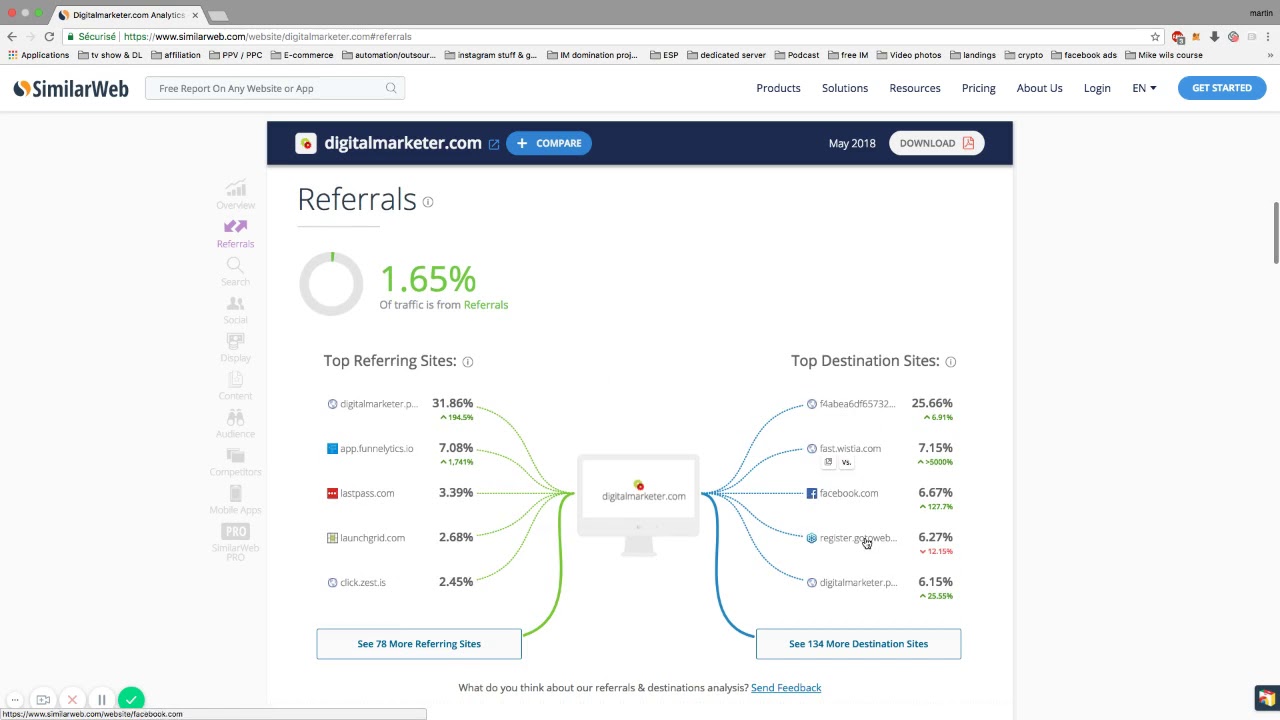This screenshot has width=1280, height=720.
Task: Open the Overview sidebar section
Action: (x=235, y=195)
